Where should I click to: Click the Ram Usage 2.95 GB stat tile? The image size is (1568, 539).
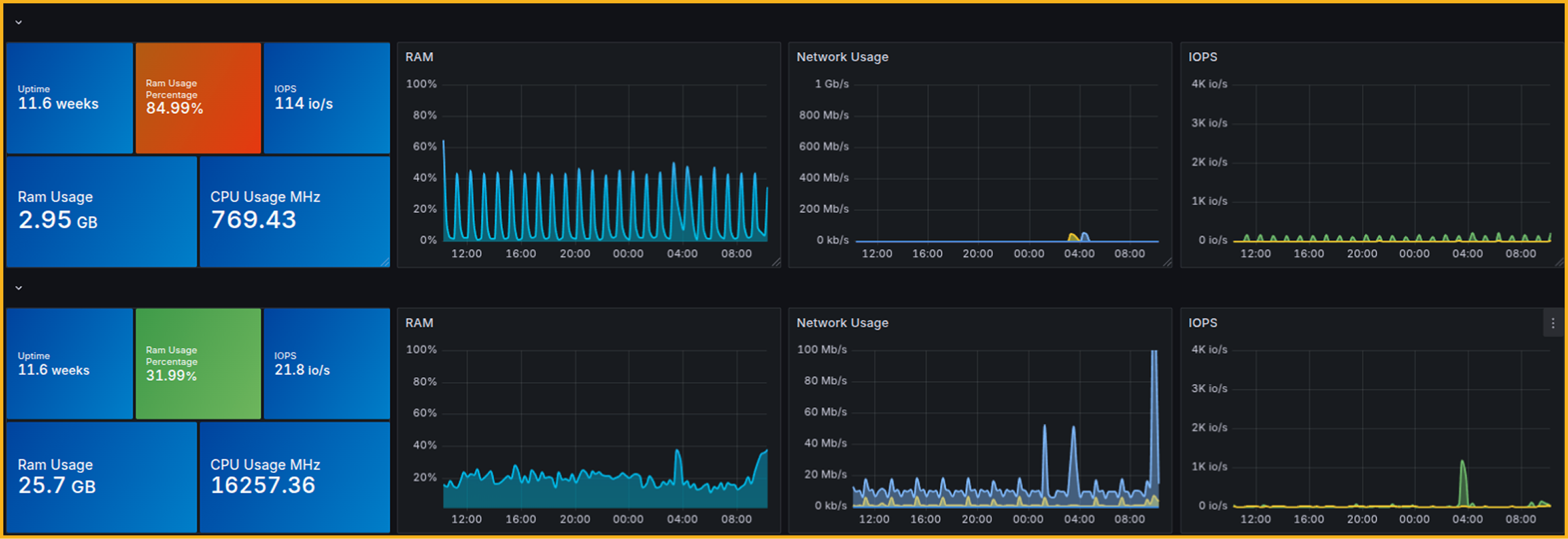click(101, 211)
